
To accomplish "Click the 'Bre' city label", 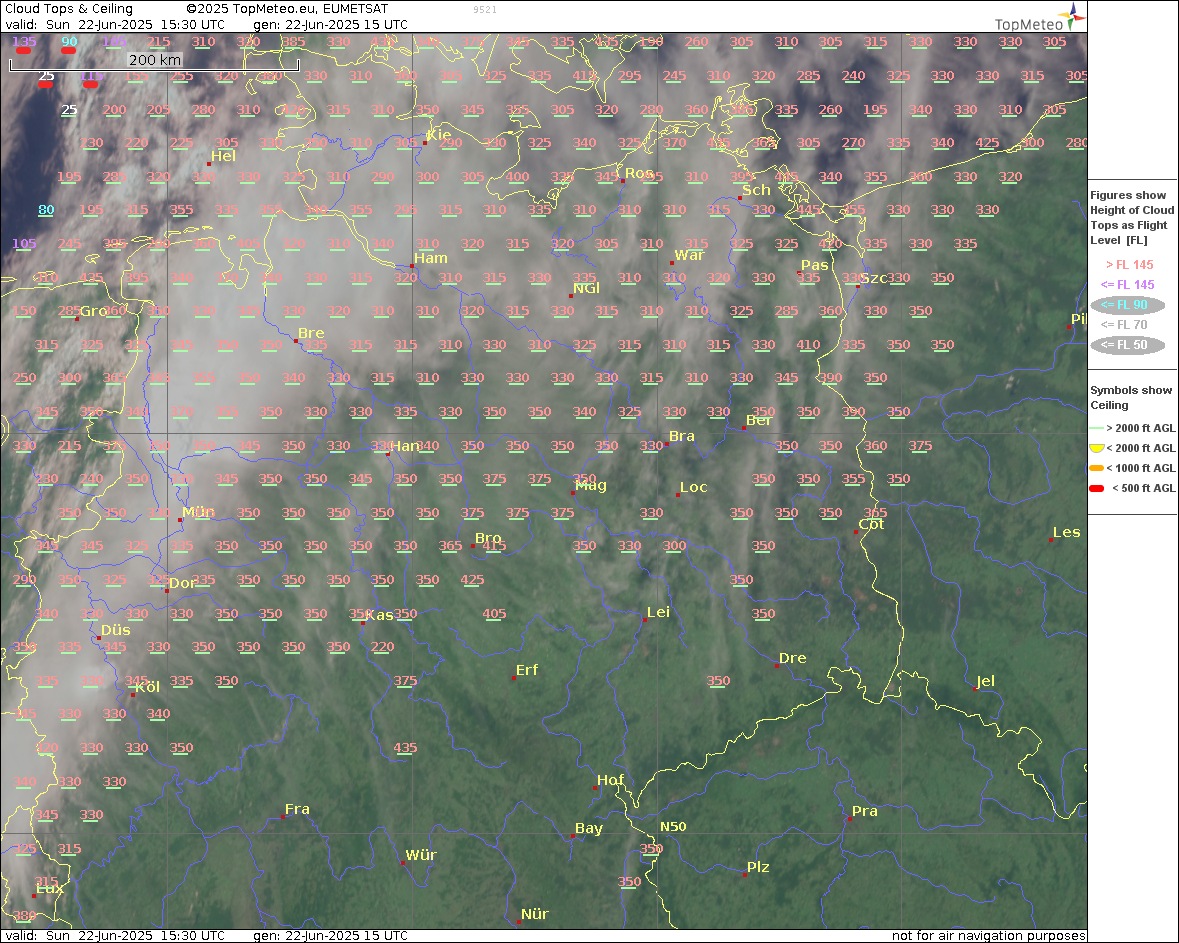I will click(x=311, y=333).
